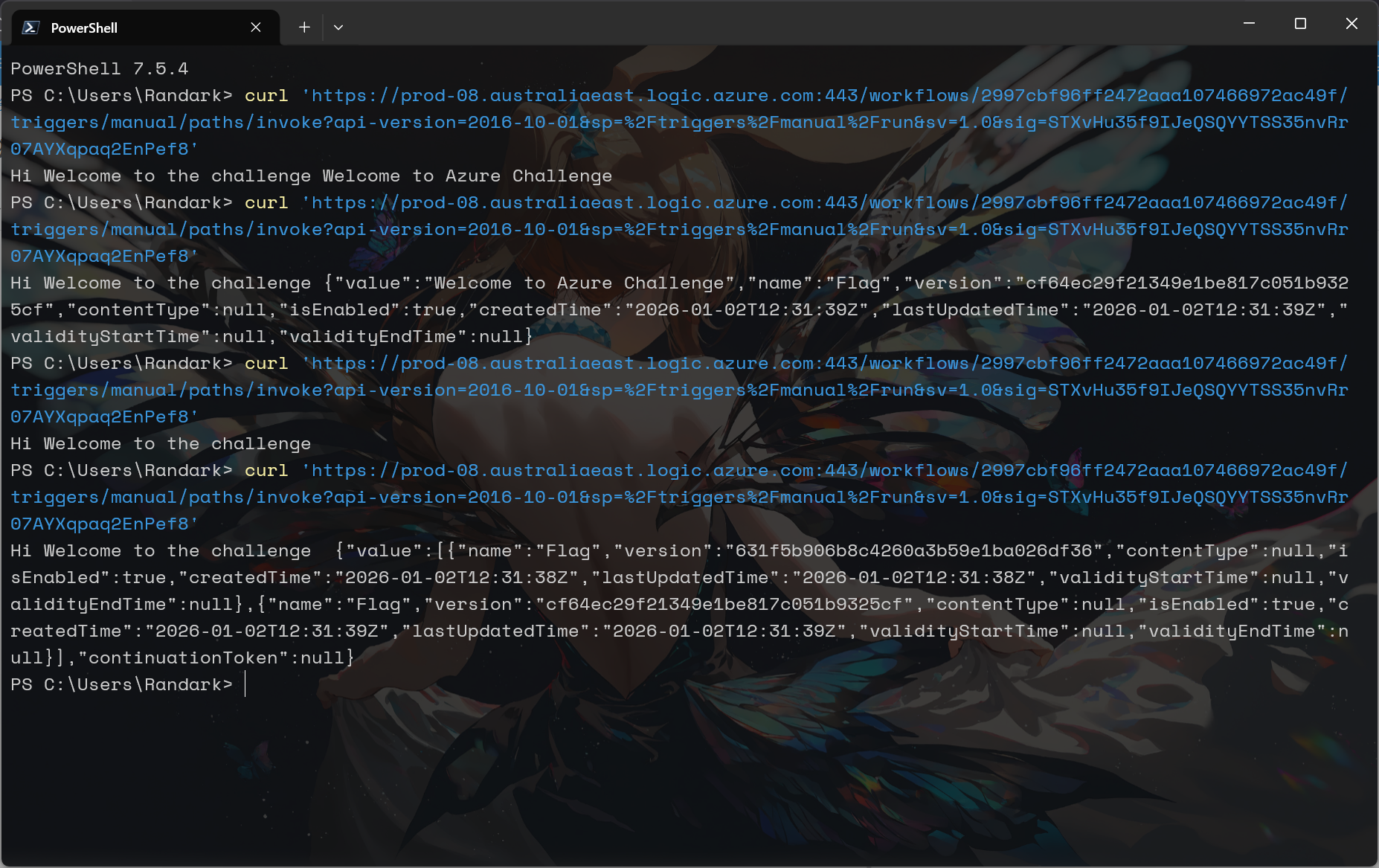Minimize the terminal window
This screenshot has width=1379, height=868.
point(1249,24)
